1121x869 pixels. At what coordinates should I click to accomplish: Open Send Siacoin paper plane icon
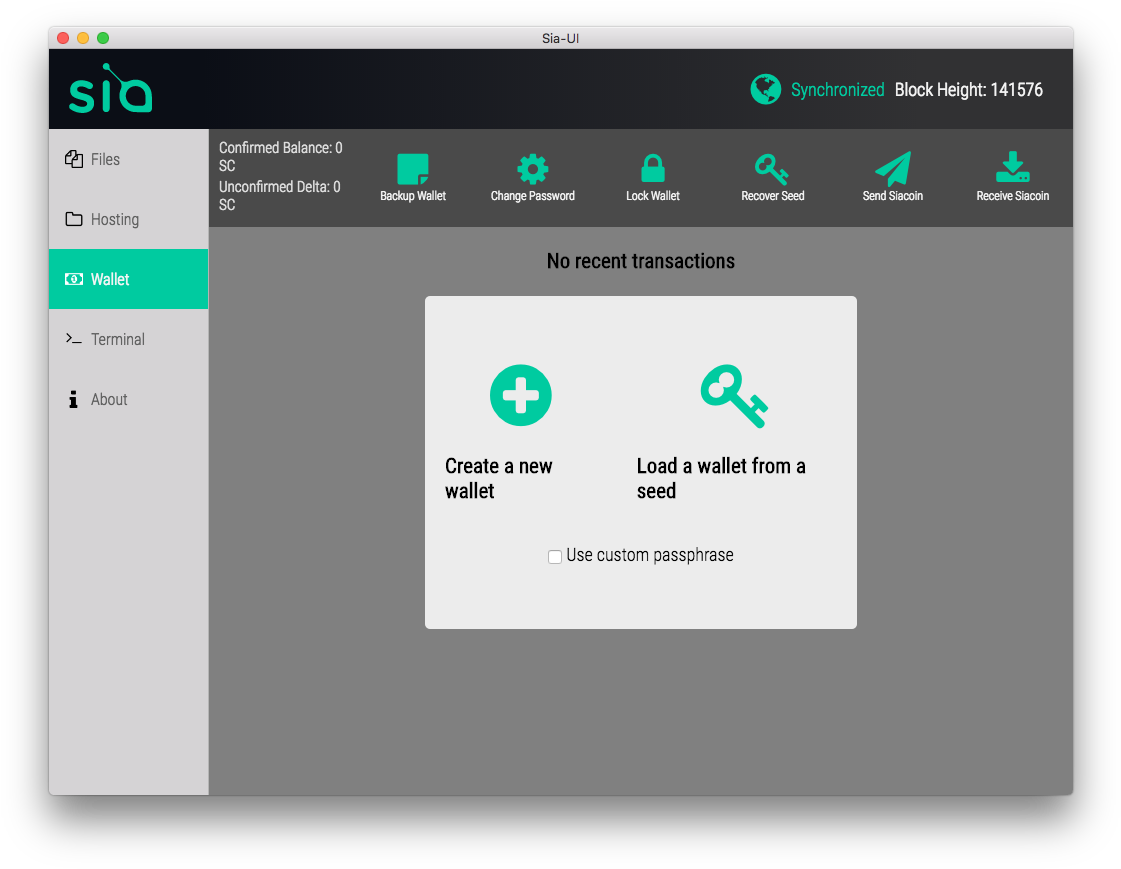pyautogui.click(x=892, y=169)
